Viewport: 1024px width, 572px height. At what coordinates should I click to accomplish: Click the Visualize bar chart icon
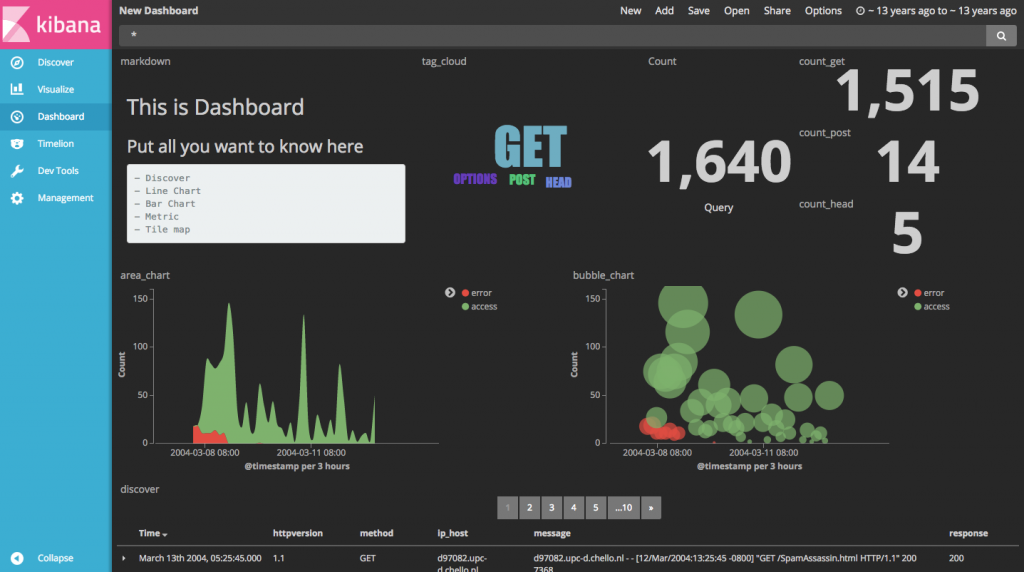coord(17,89)
